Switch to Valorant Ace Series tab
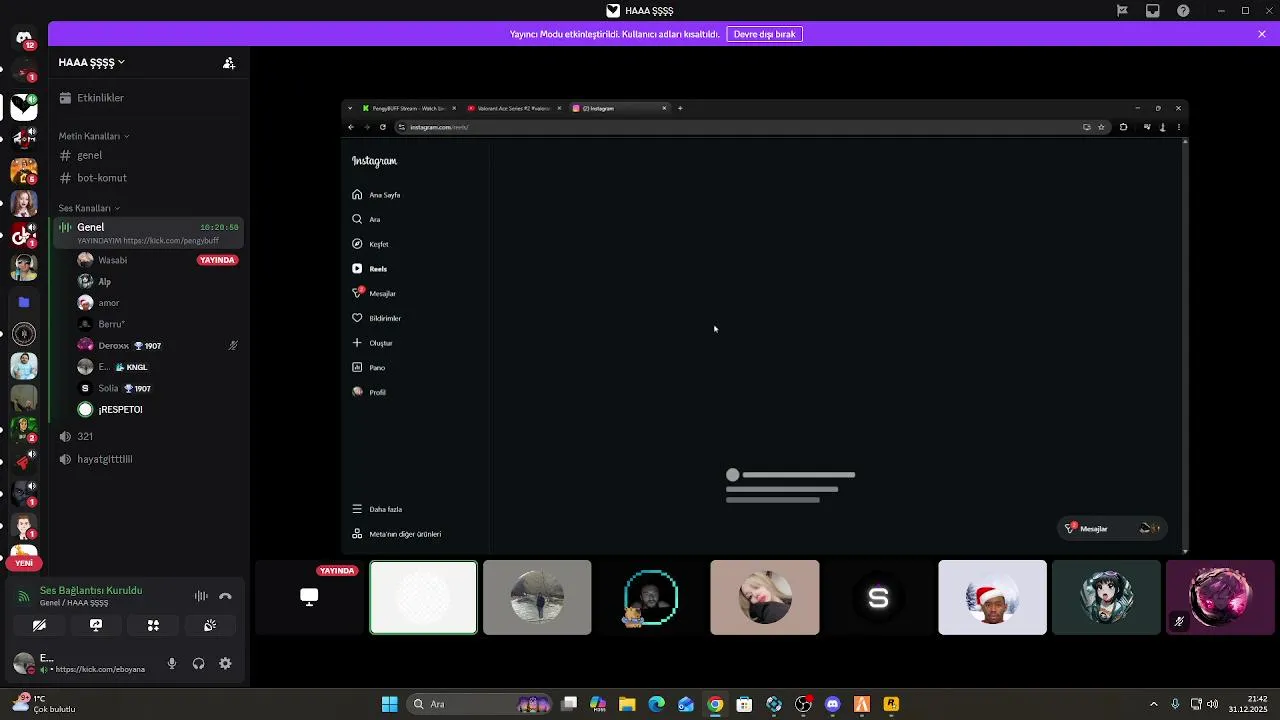Screen dimensions: 1280x720 tap(513, 108)
